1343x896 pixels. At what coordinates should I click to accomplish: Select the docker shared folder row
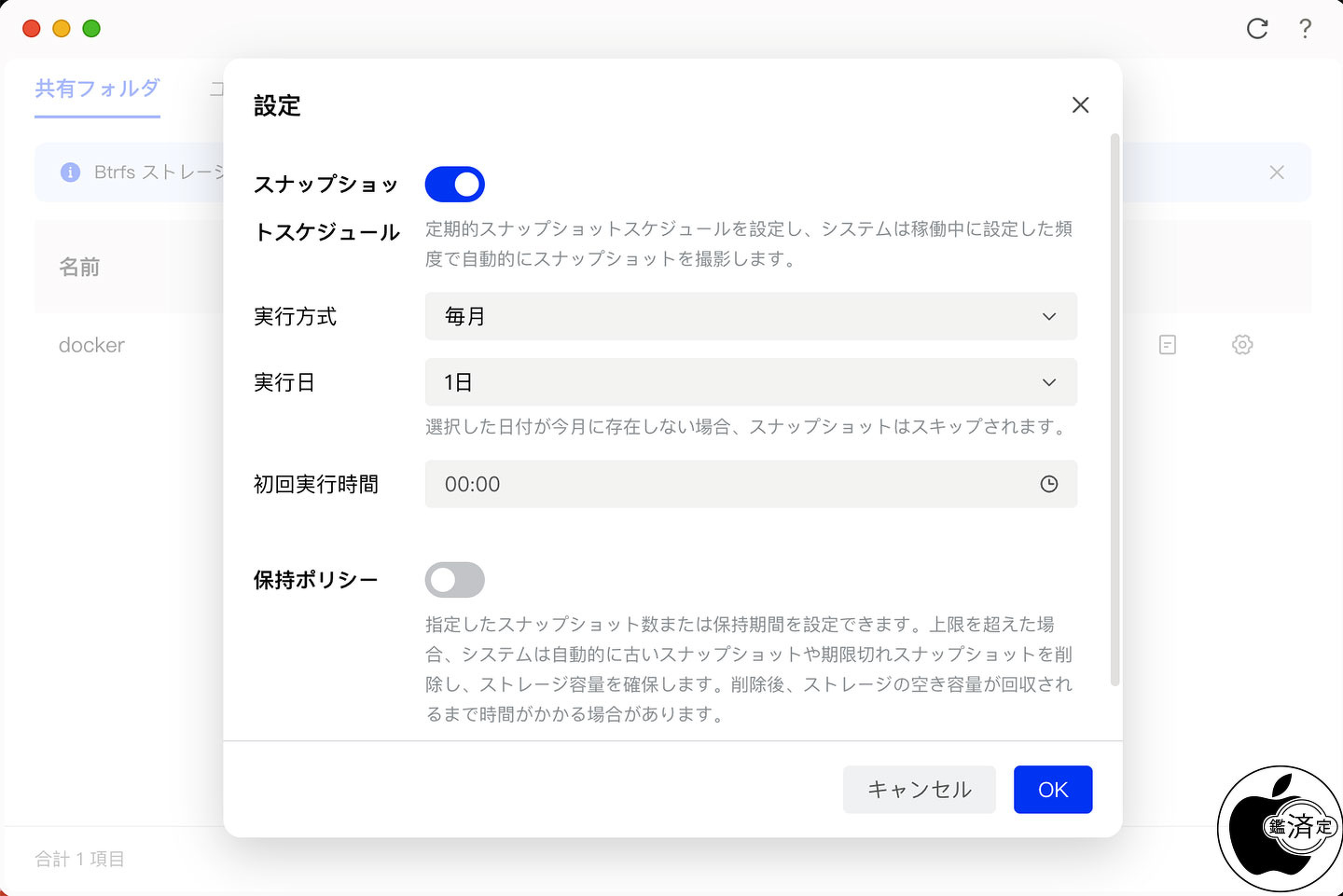[91, 345]
